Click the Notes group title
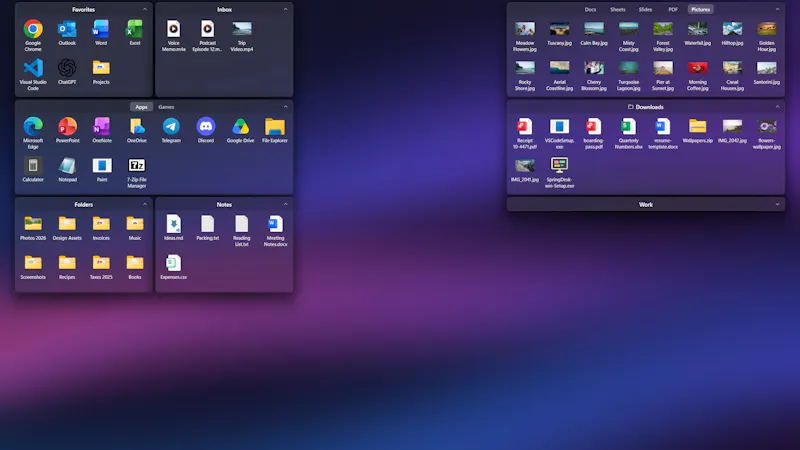Image resolution: width=800 pixels, height=450 pixels. 224,205
